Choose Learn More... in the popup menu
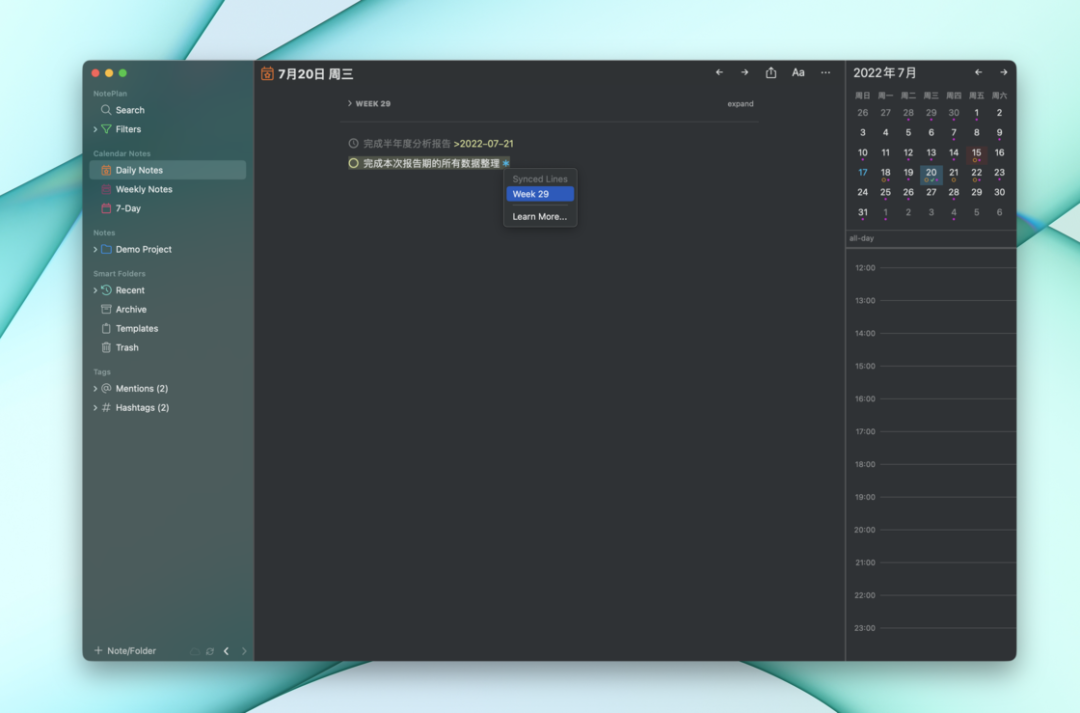1080x713 pixels. pyautogui.click(x=540, y=217)
